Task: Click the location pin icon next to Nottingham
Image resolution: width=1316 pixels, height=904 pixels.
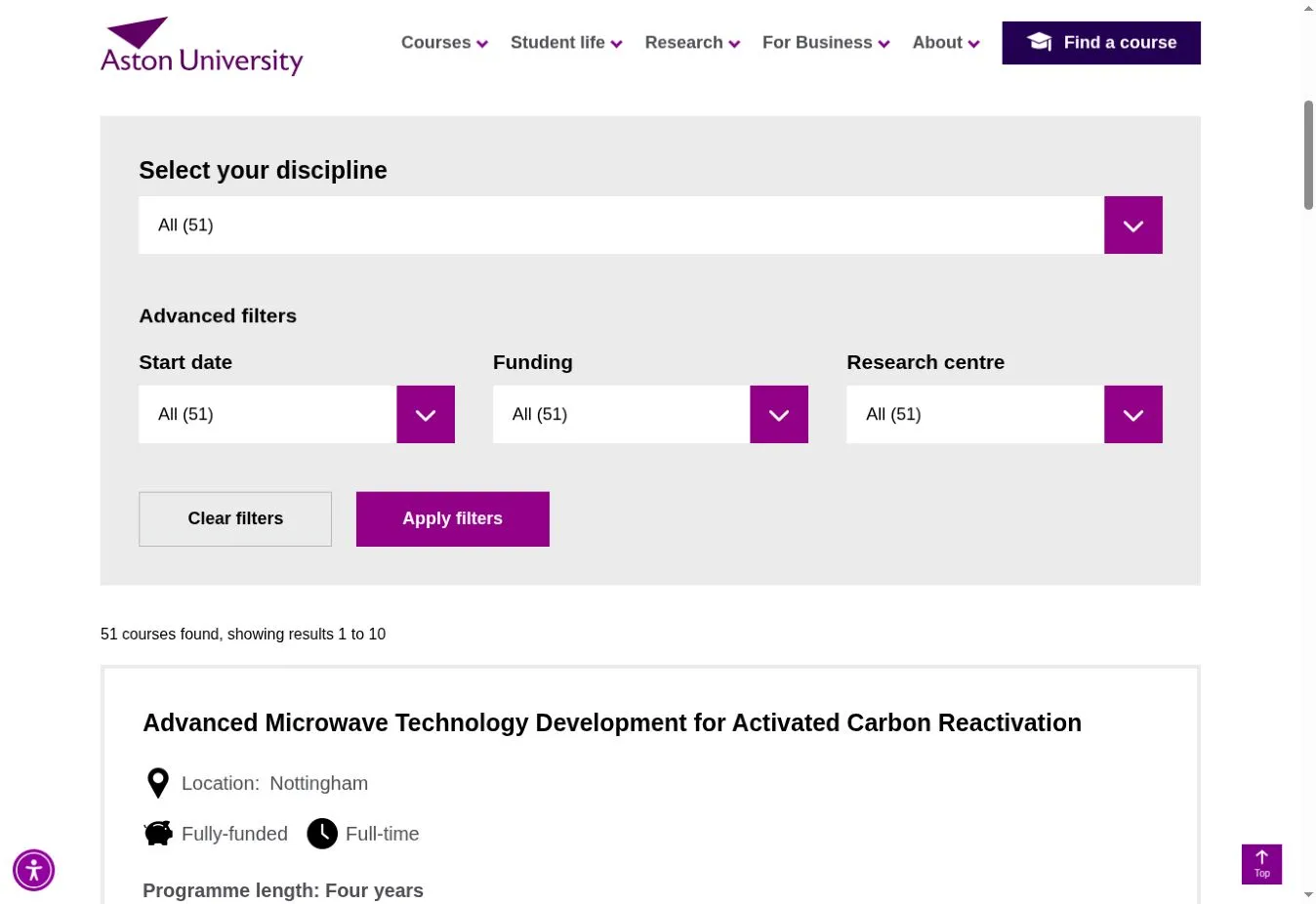Action: click(x=158, y=783)
